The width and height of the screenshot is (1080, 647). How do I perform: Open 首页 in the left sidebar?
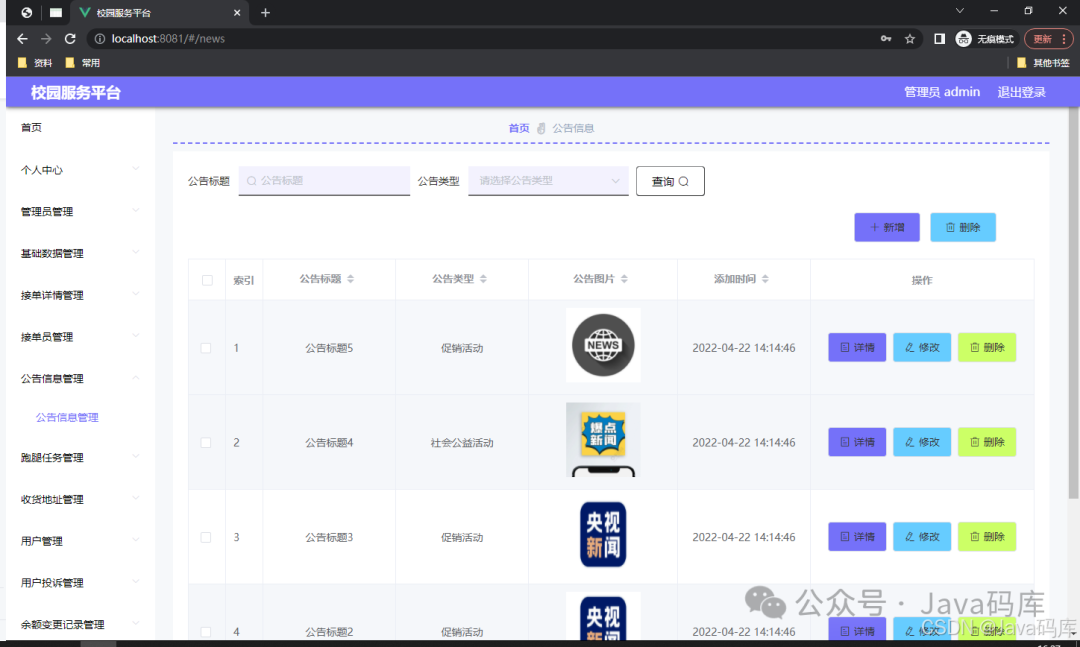tap(32, 128)
